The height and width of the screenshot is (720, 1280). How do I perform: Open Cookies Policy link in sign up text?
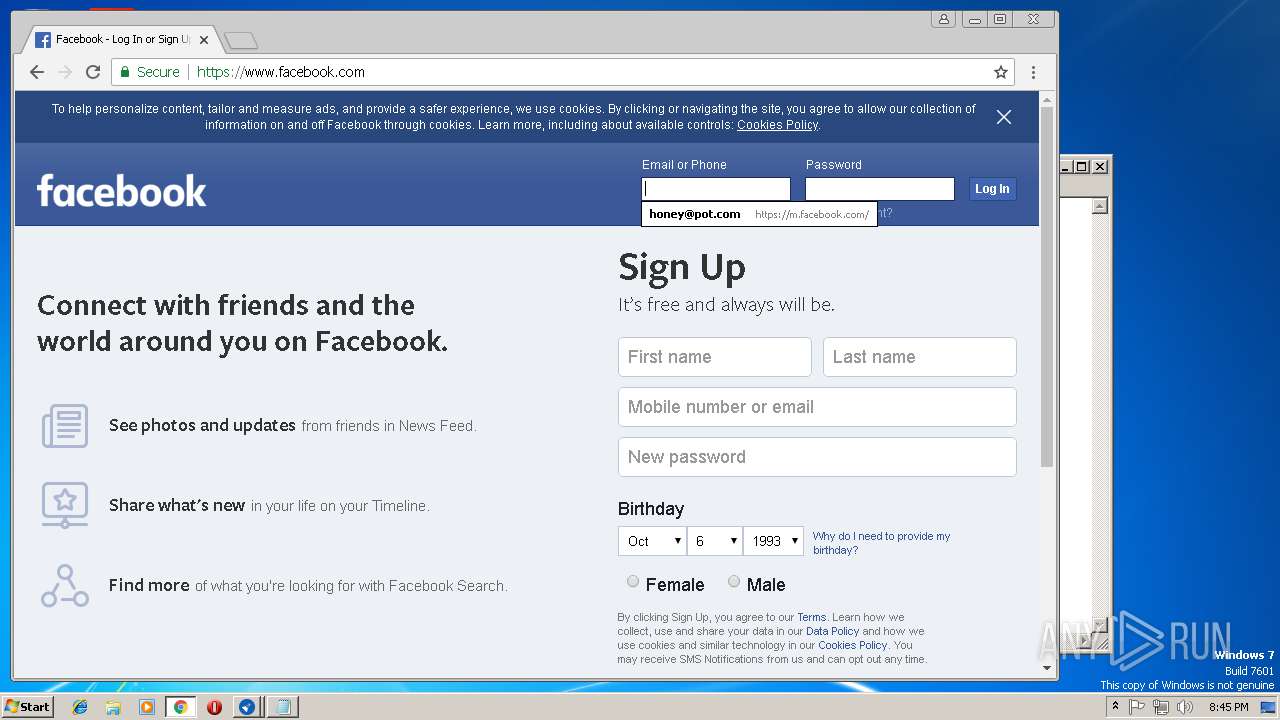pyautogui.click(x=852, y=645)
